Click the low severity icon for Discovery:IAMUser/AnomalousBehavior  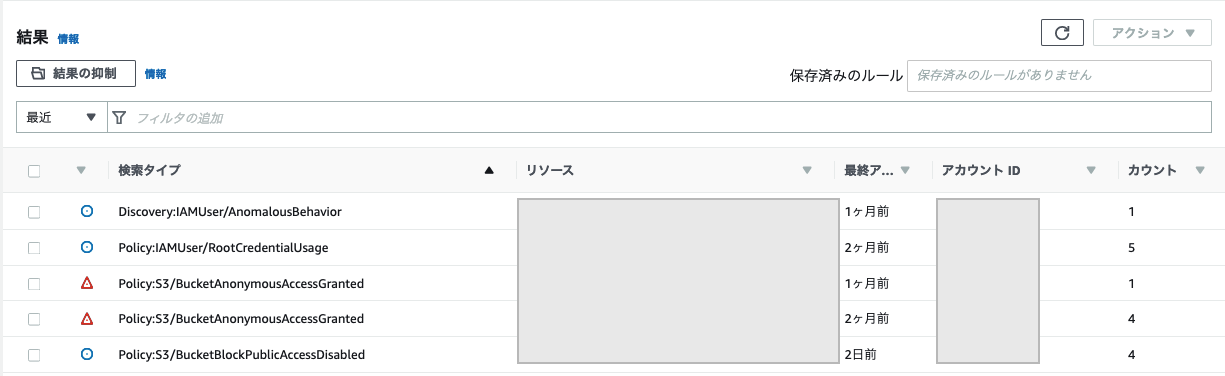click(x=87, y=212)
